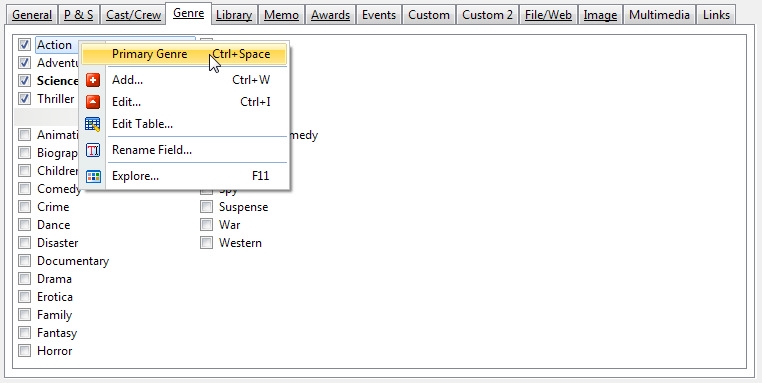This screenshot has height=383, width=762.
Task: Check the Disaster genre checkbox
Action: 24,243
